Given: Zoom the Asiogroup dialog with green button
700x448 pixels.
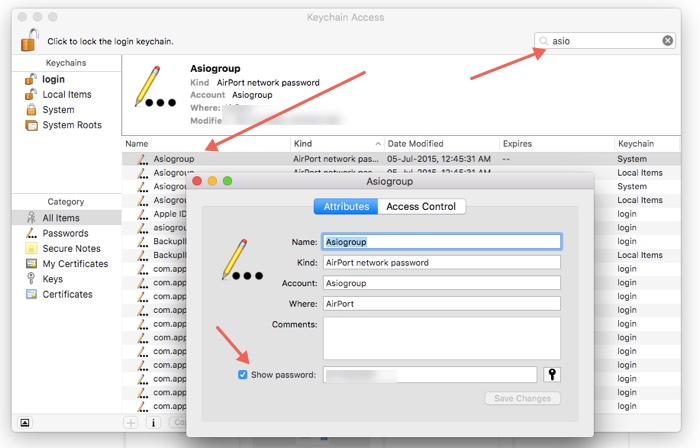Looking at the screenshot, I should (227, 181).
